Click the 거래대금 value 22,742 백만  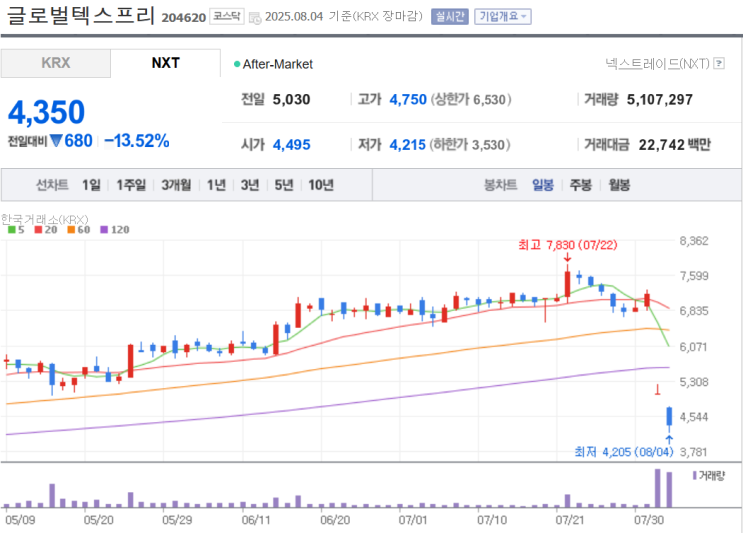(674, 145)
